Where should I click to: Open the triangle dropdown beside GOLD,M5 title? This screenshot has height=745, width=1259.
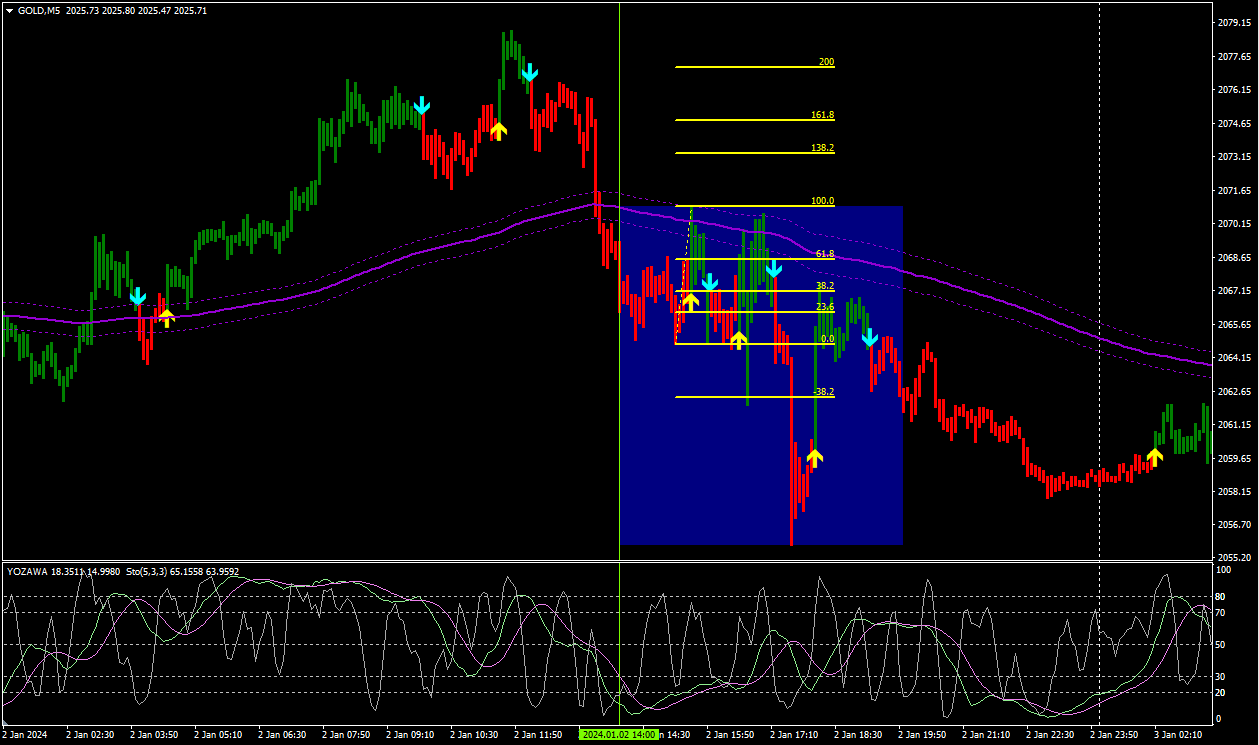point(9,11)
